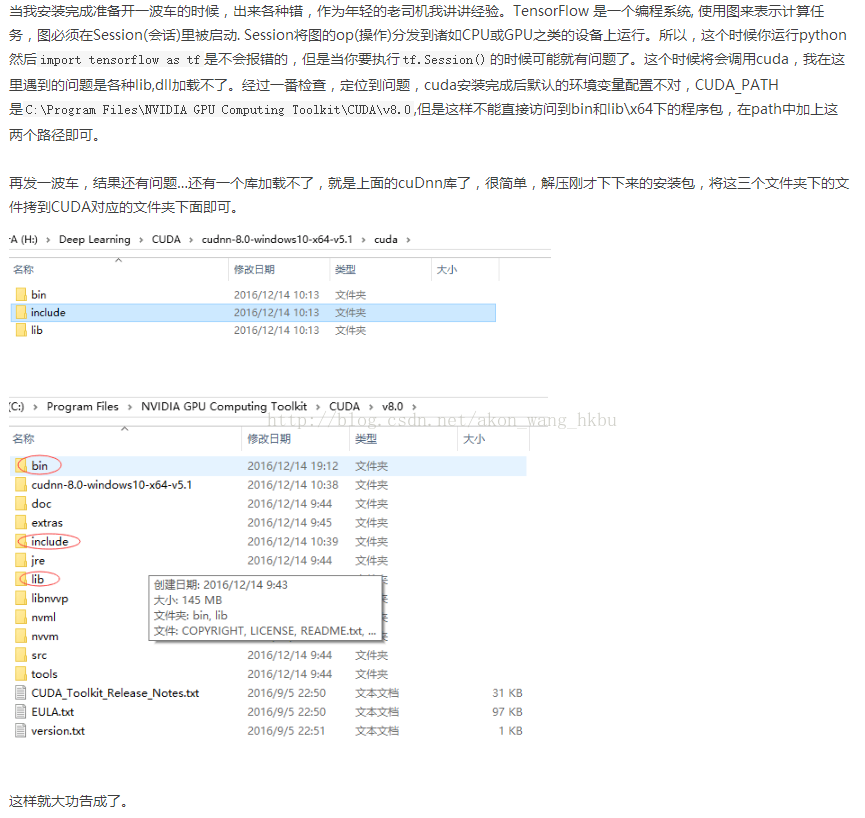Click the jre folder icon
The height and width of the screenshot is (818, 865).
pos(21,560)
